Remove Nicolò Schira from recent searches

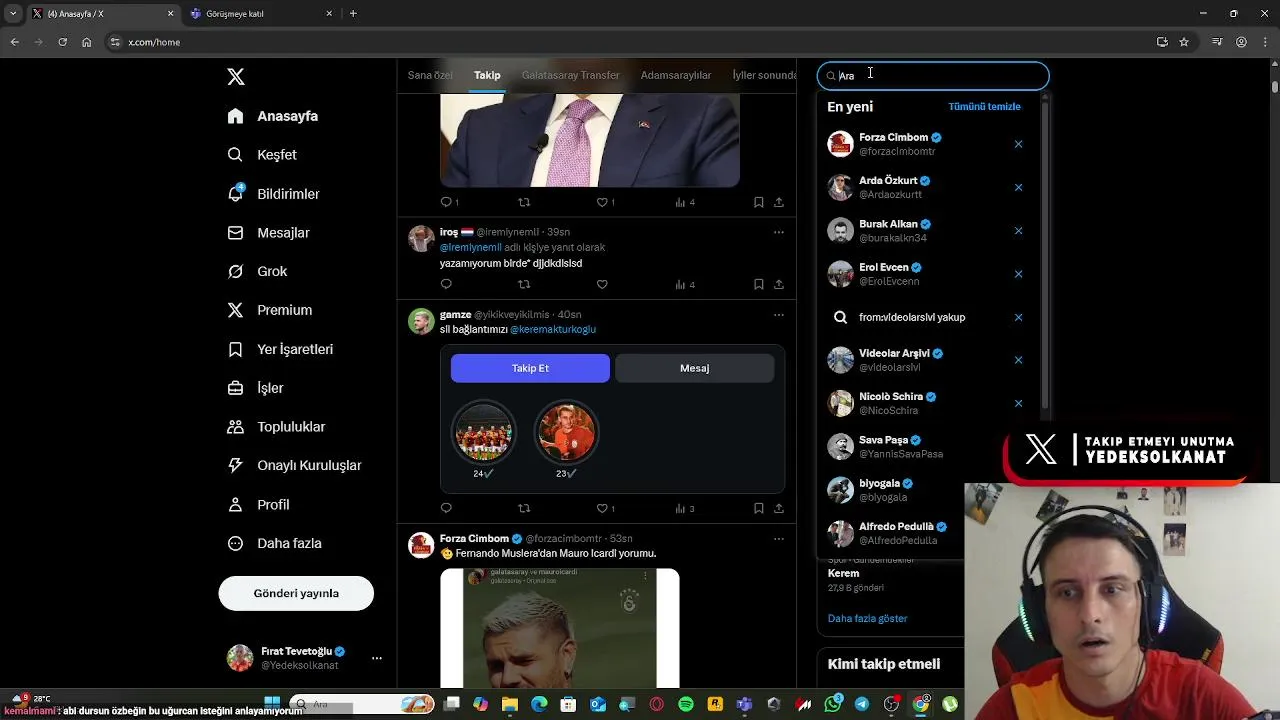click(x=1018, y=403)
